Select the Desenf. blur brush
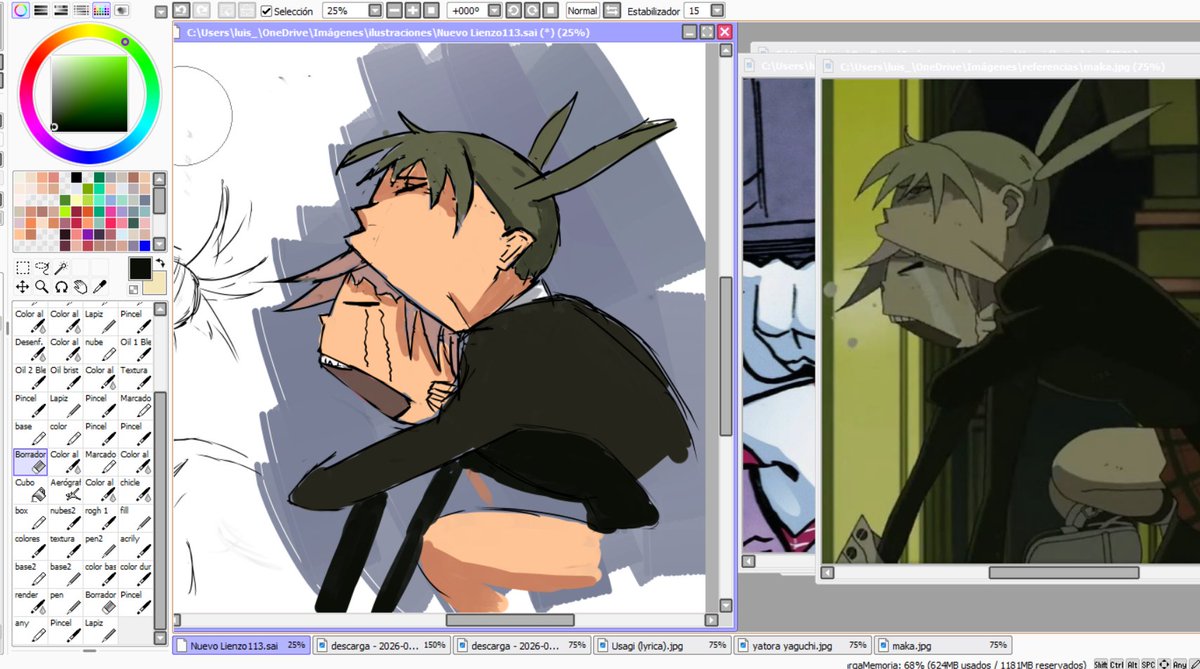 pyautogui.click(x=30, y=349)
